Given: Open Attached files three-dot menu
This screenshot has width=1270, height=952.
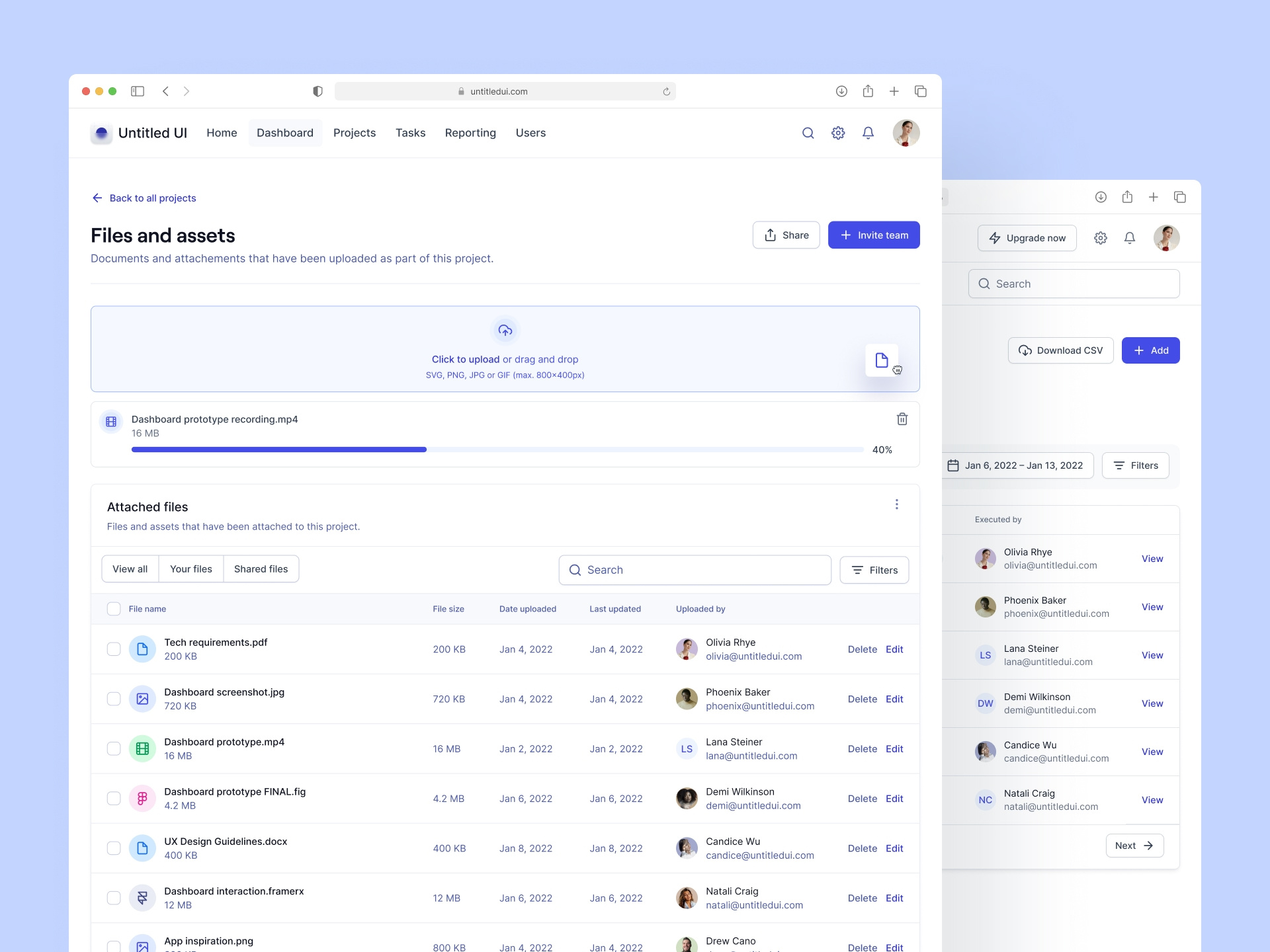Looking at the screenshot, I should 896,505.
